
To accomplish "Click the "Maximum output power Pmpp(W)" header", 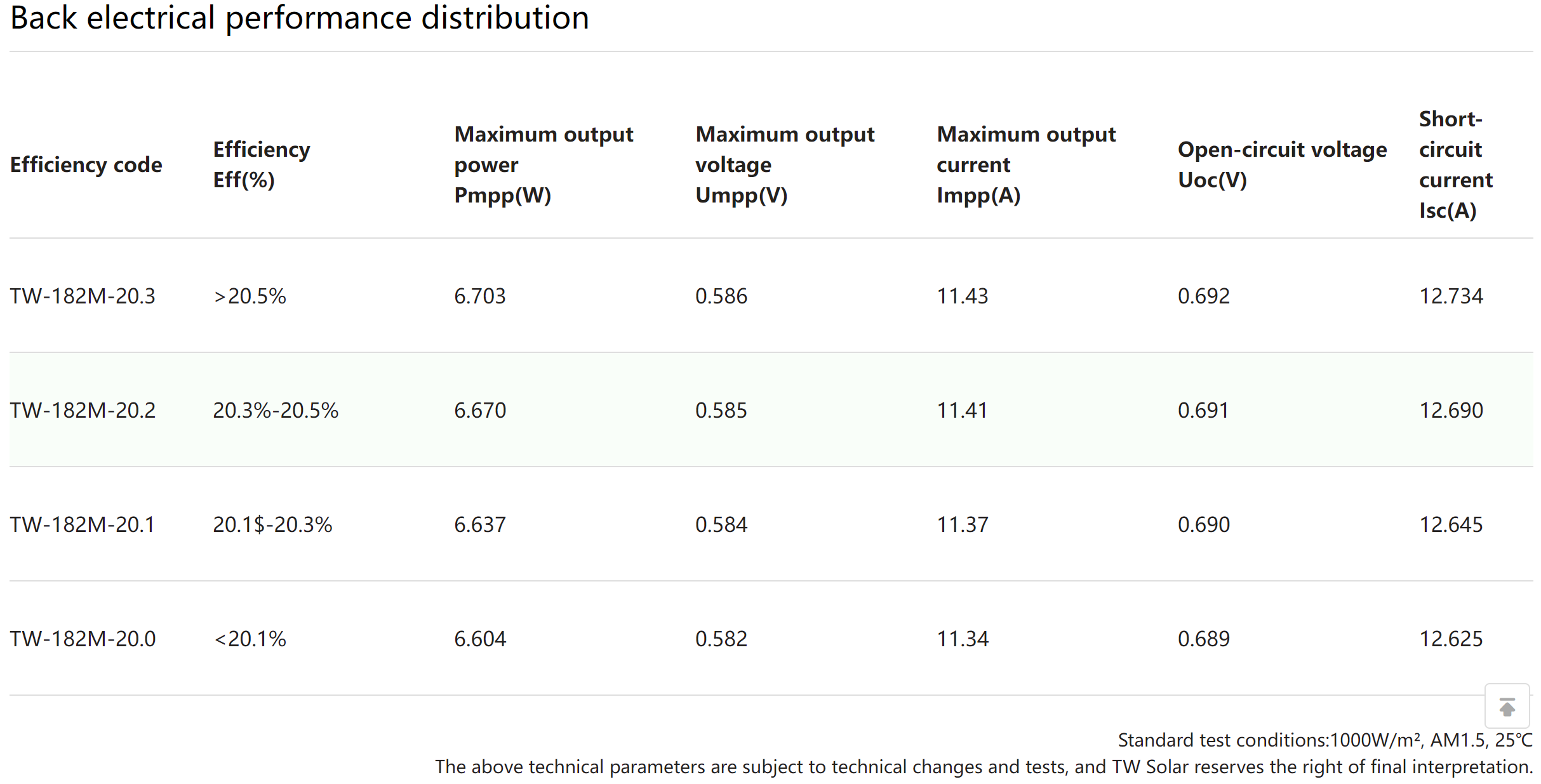I will coord(544,165).
